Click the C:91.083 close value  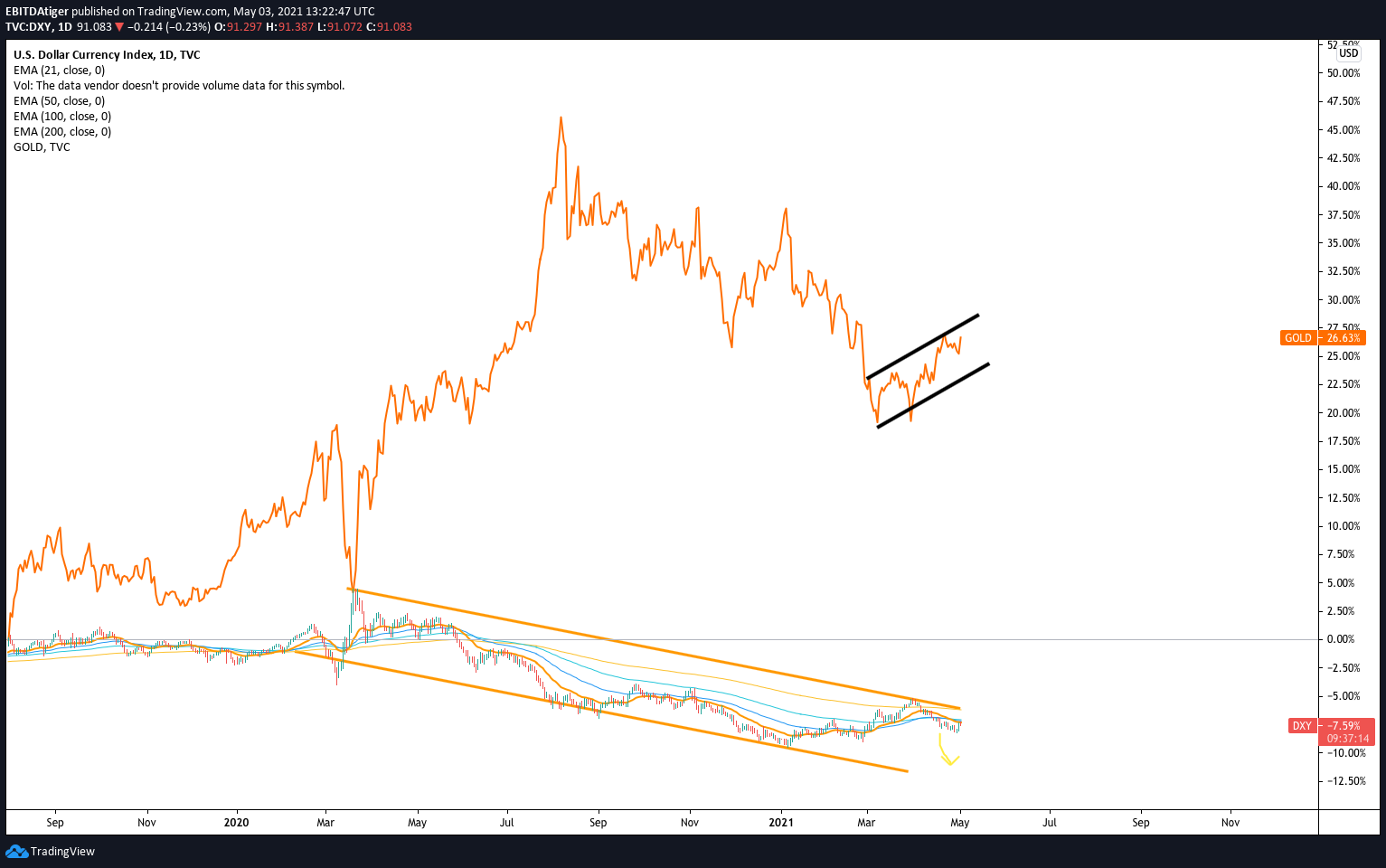[389, 27]
